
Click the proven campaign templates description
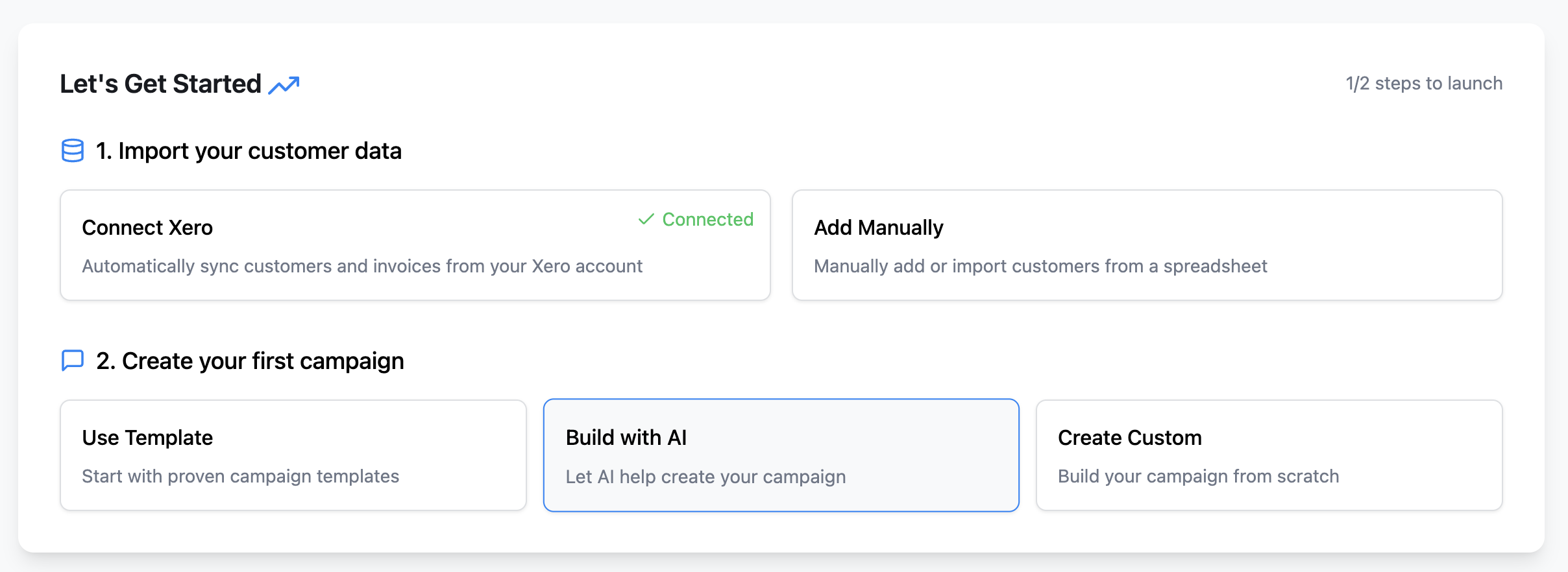coord(241,476)
